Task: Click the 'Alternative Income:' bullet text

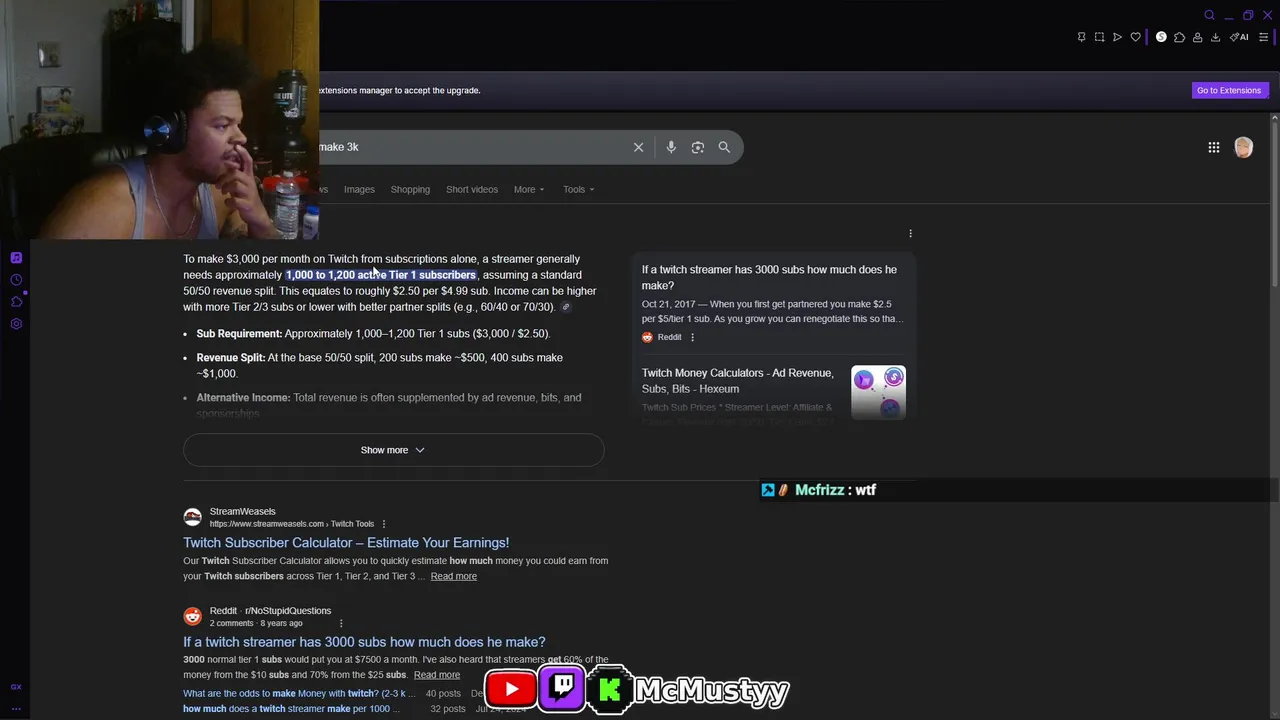Action: (x=243, y=398)
